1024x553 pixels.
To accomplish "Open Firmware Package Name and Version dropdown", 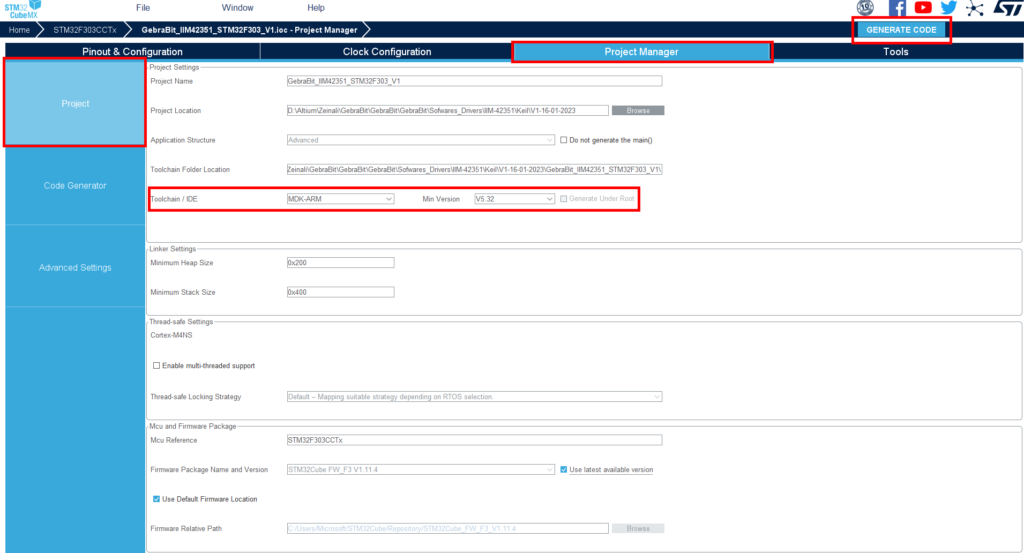I will [x=421, y=469].
